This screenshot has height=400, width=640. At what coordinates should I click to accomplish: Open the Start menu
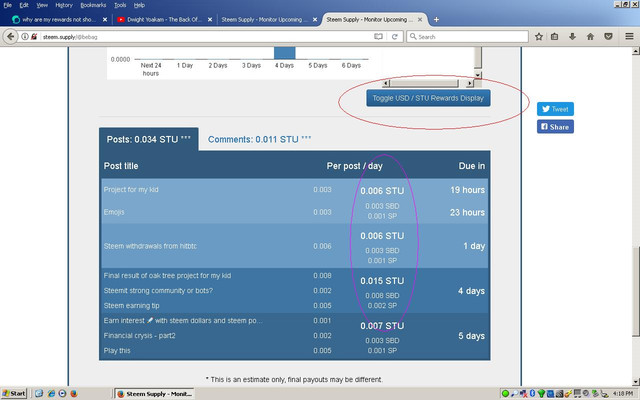(14, 393)
